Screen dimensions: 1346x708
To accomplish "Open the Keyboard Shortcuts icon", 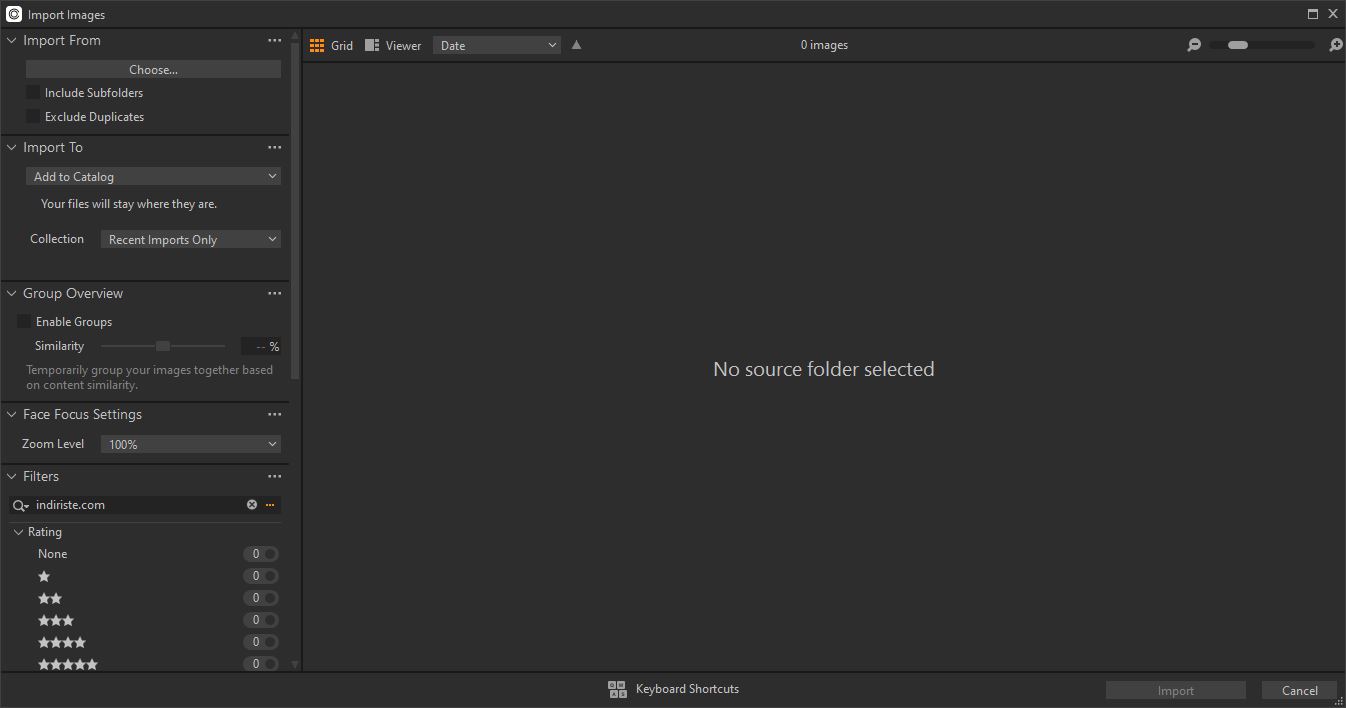I will click(617, 689).
